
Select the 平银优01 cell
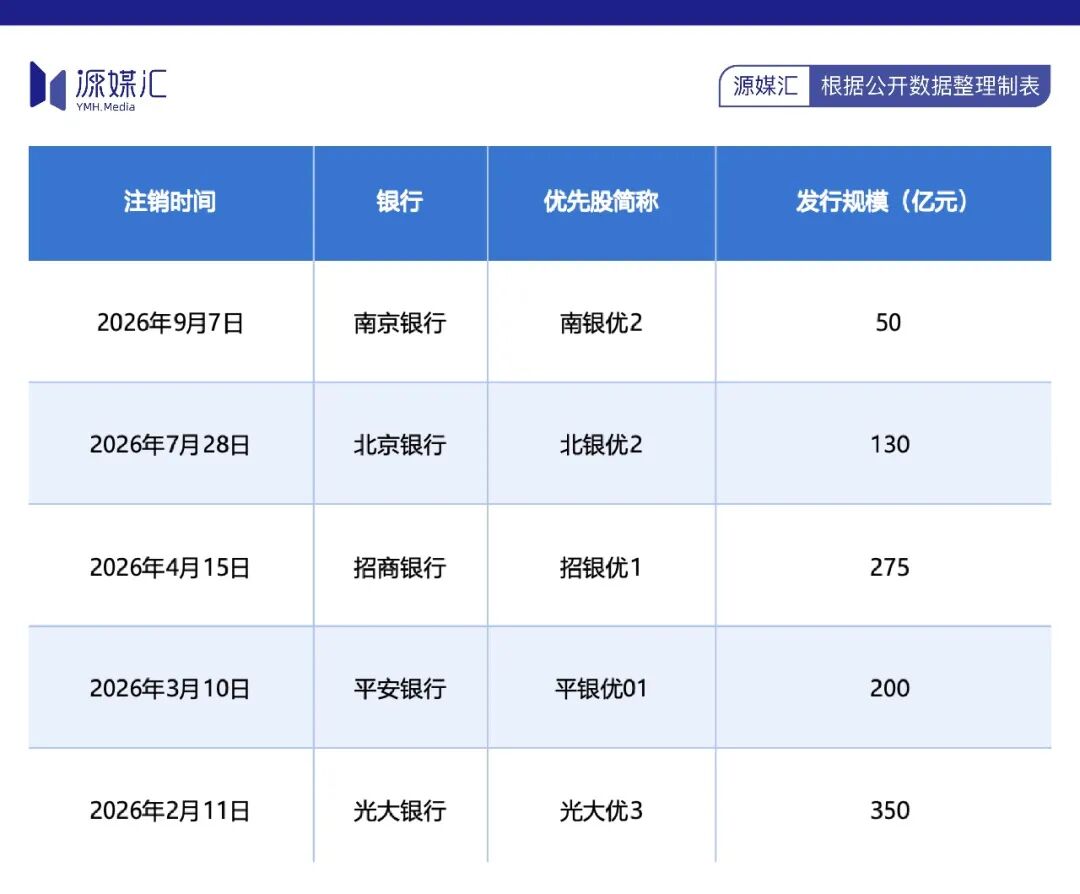(601, 688)
